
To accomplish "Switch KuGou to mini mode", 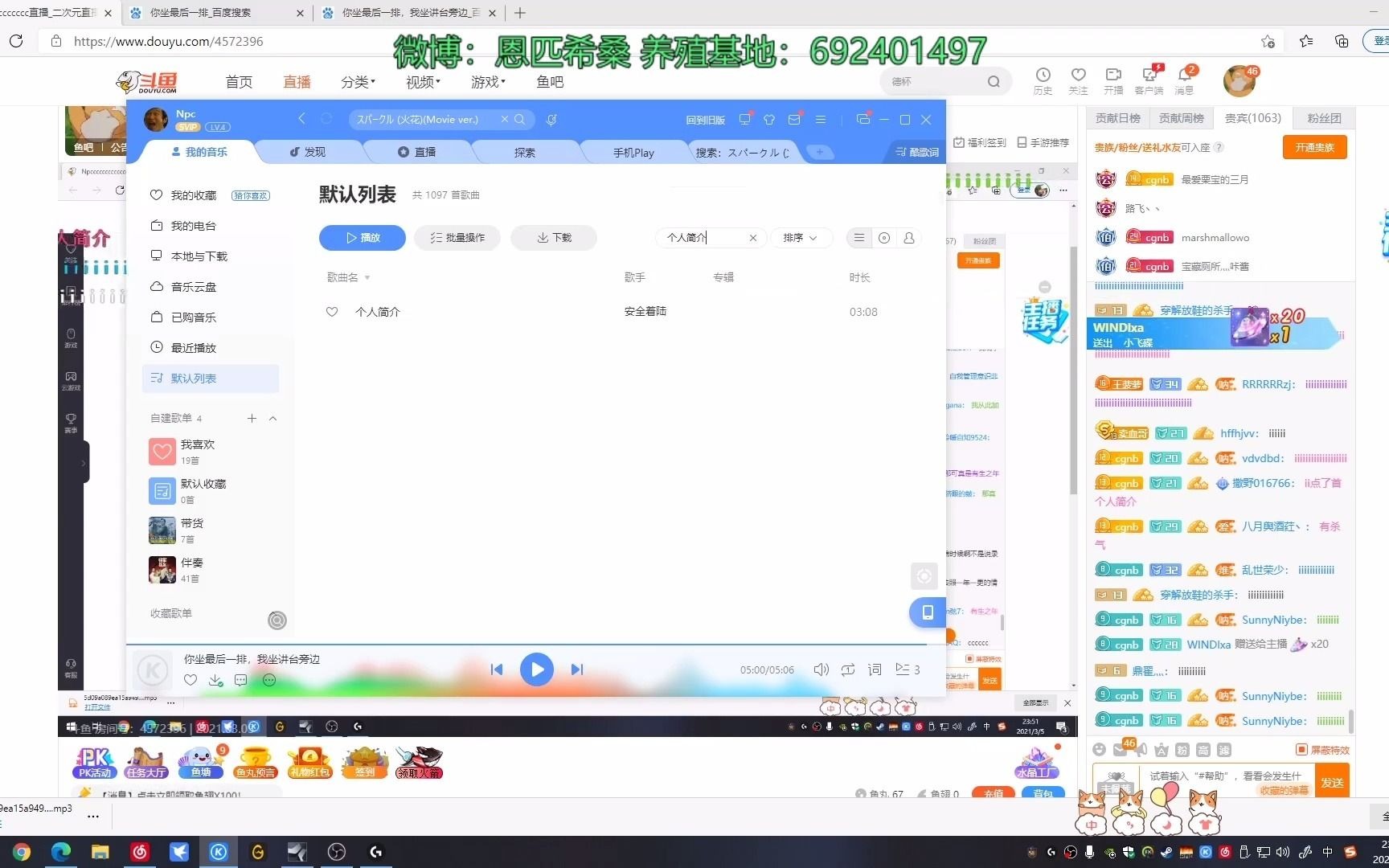I will click(863, 119).
